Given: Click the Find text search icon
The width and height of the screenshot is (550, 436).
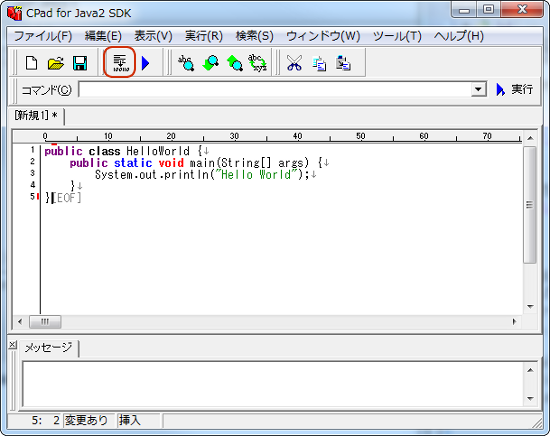Looking at the screenshot, I should (186, 63).
